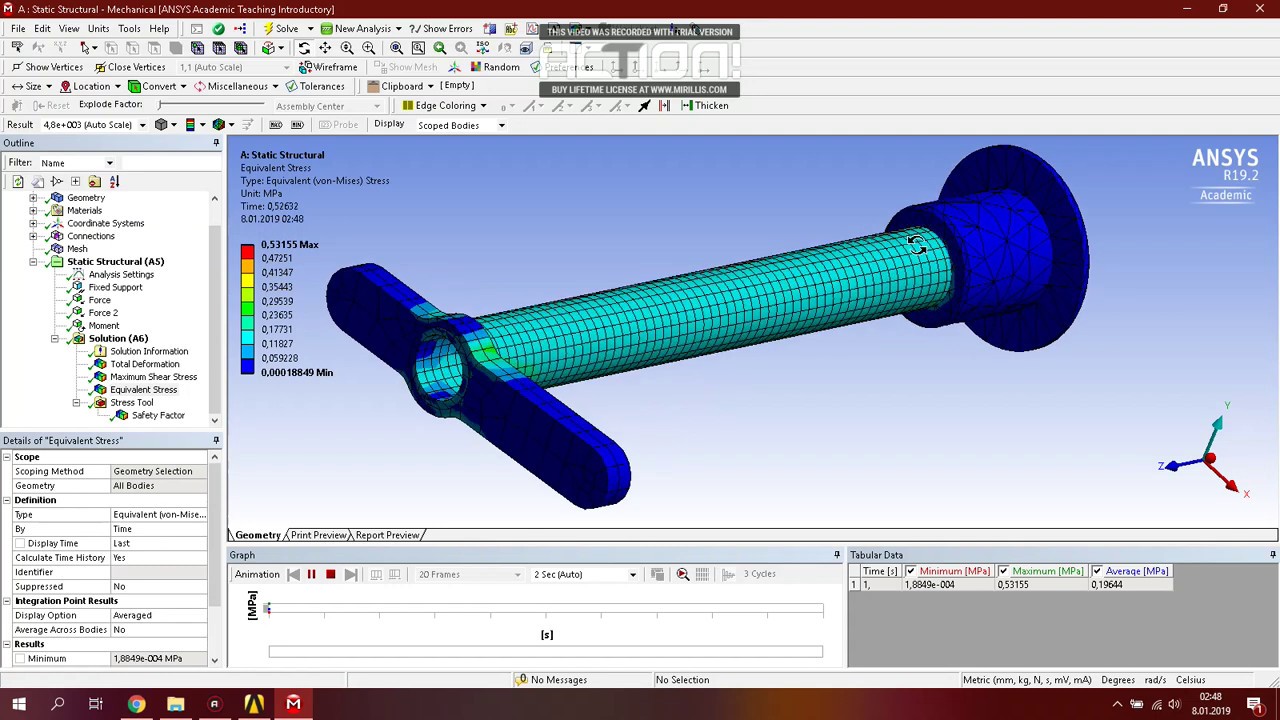Toggle the Minimum result checkbox in Details

click(x=20, y=659)
